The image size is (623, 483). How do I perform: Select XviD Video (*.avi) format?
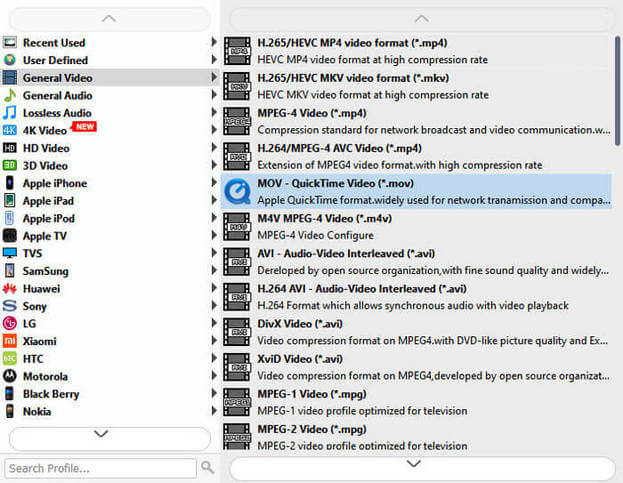tap(416, 367)
